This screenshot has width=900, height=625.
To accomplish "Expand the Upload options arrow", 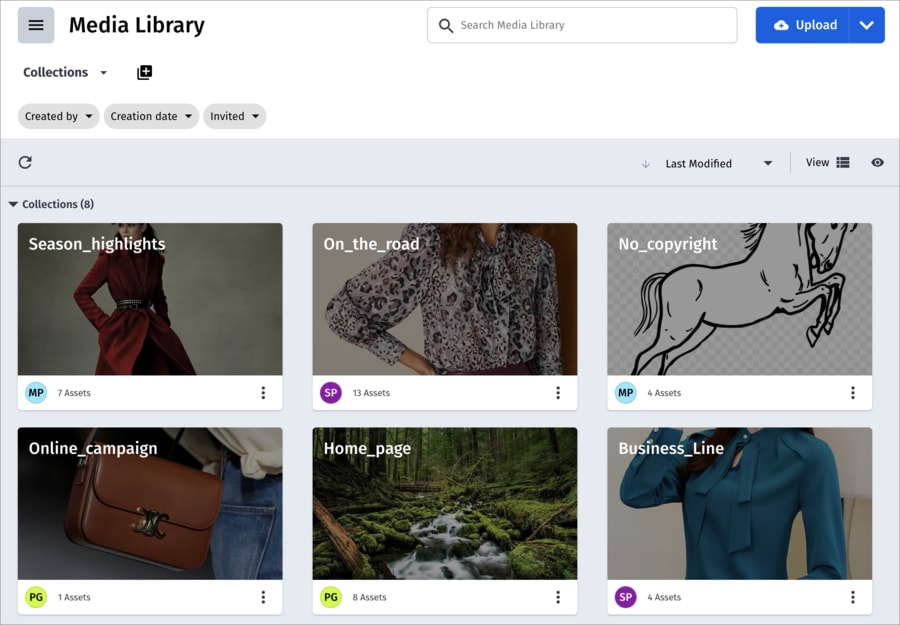I will 867,25.
